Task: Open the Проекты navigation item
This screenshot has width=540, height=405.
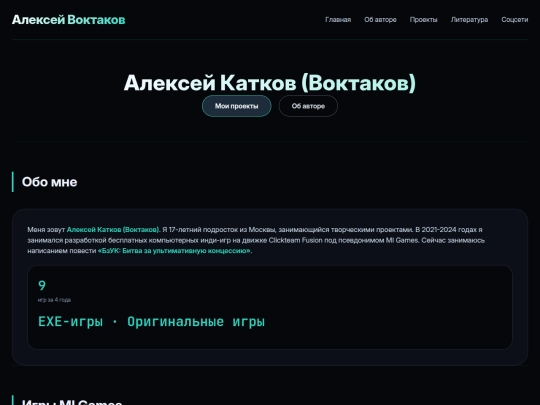Action: [x=423, y=20]
